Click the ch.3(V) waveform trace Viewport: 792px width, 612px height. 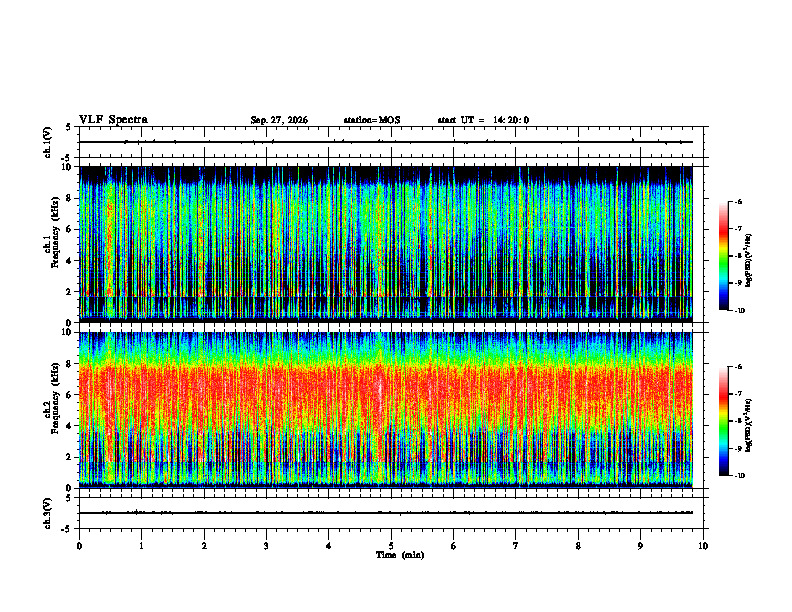(x=386, y=513)
